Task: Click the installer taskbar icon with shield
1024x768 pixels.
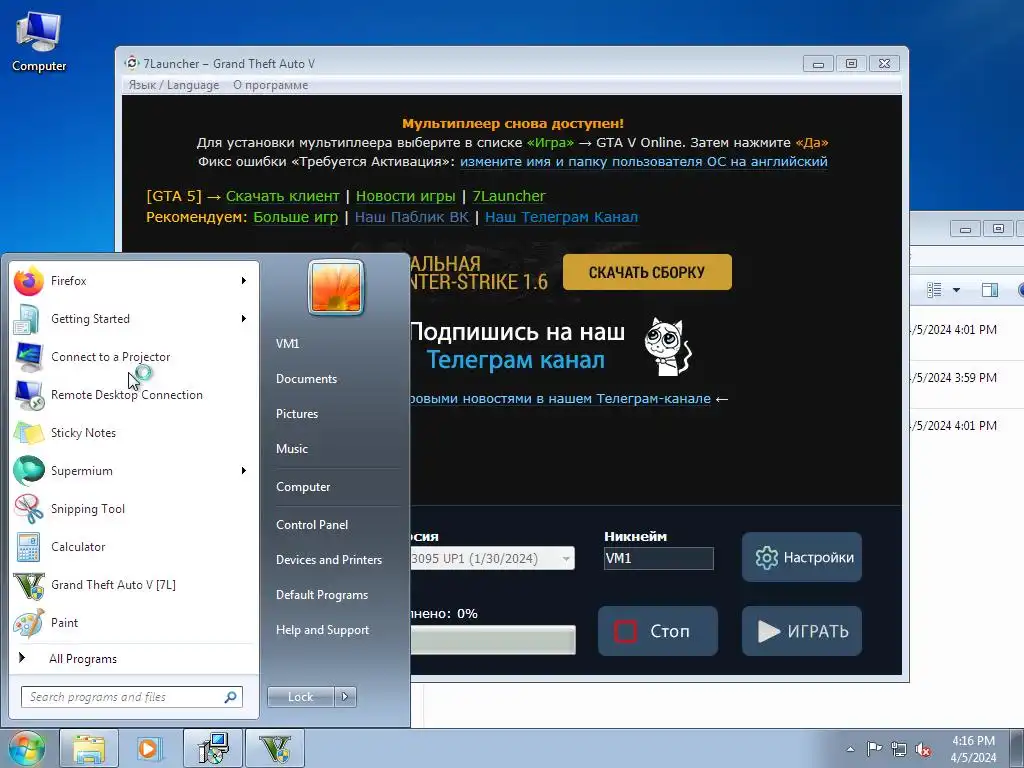Action: [x=213, y=748]
